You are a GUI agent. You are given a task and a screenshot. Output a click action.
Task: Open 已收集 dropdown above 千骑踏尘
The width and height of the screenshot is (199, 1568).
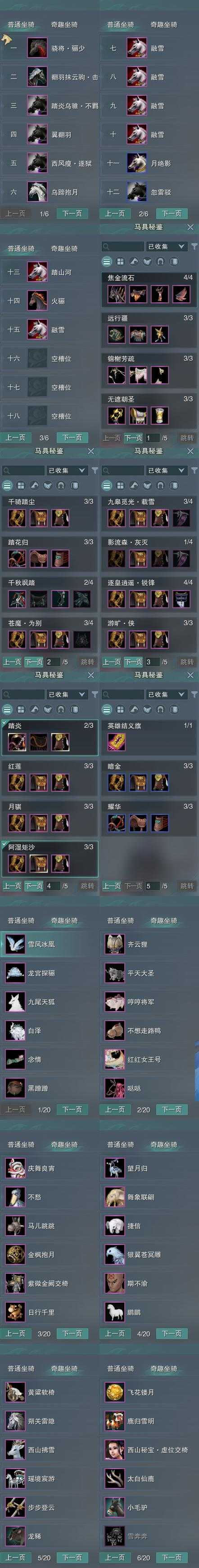[x=66, y=470]
